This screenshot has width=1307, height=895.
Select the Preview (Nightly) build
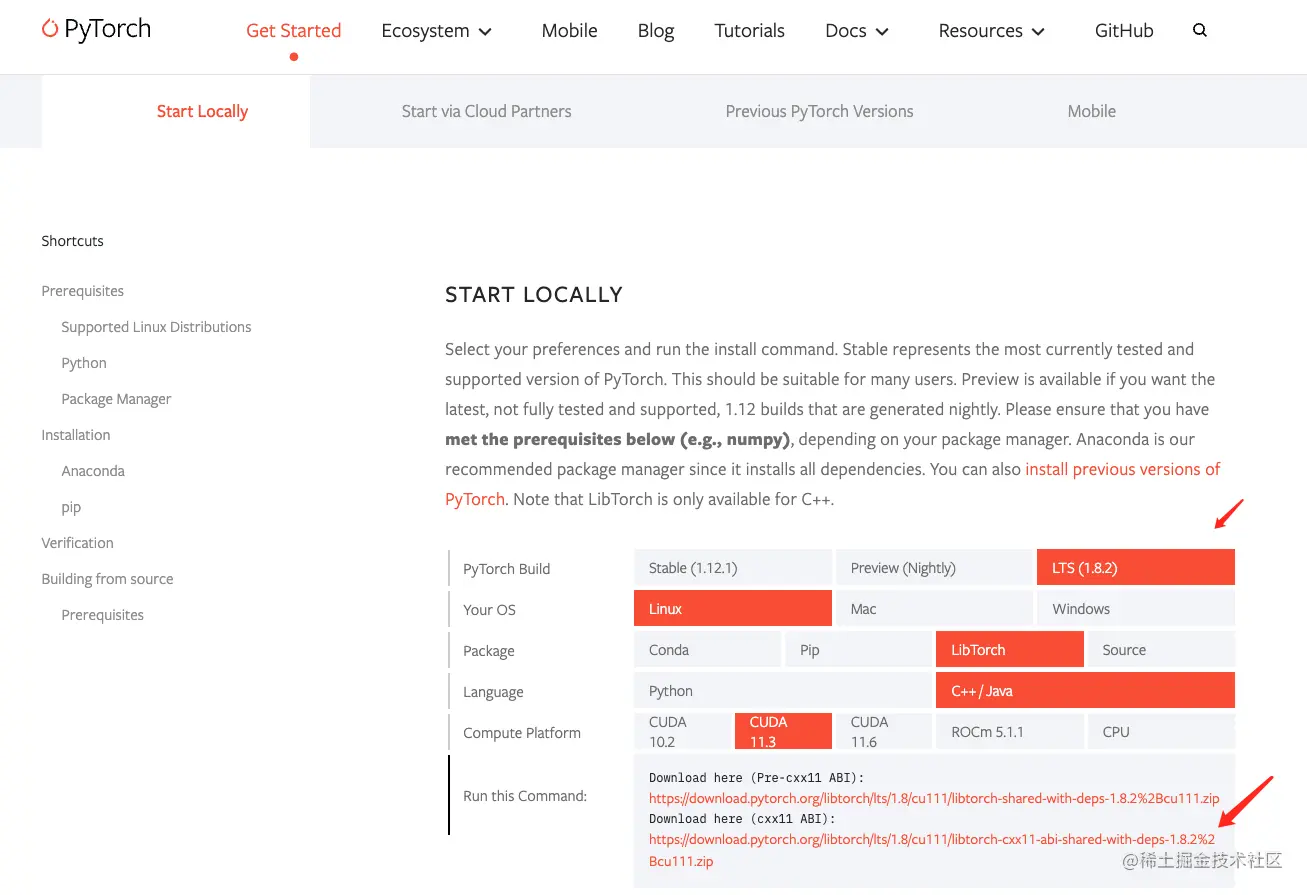[x=934, y=567]
